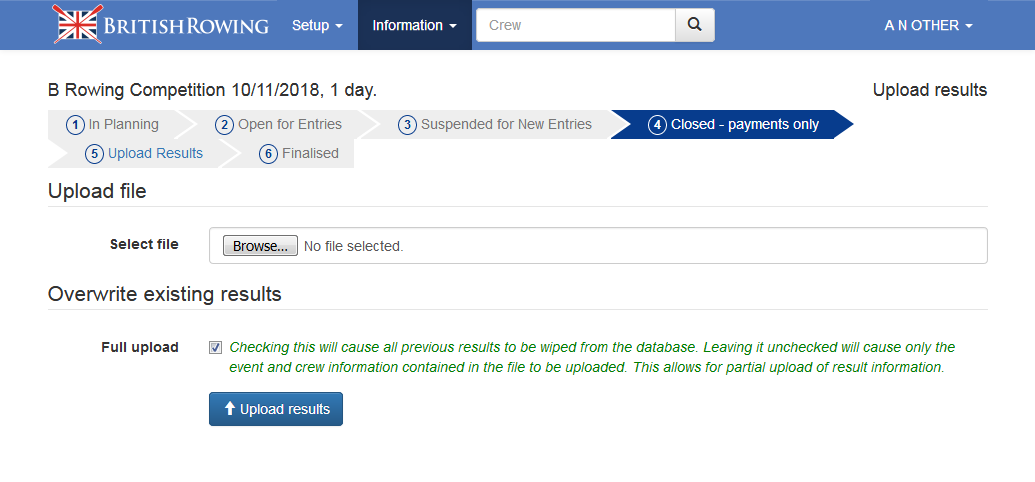Image resolution: width=1035 pixels, height=482 pixels.
Task: Click step 3 circle Suspended for New Entries
Action: (407, 125)
